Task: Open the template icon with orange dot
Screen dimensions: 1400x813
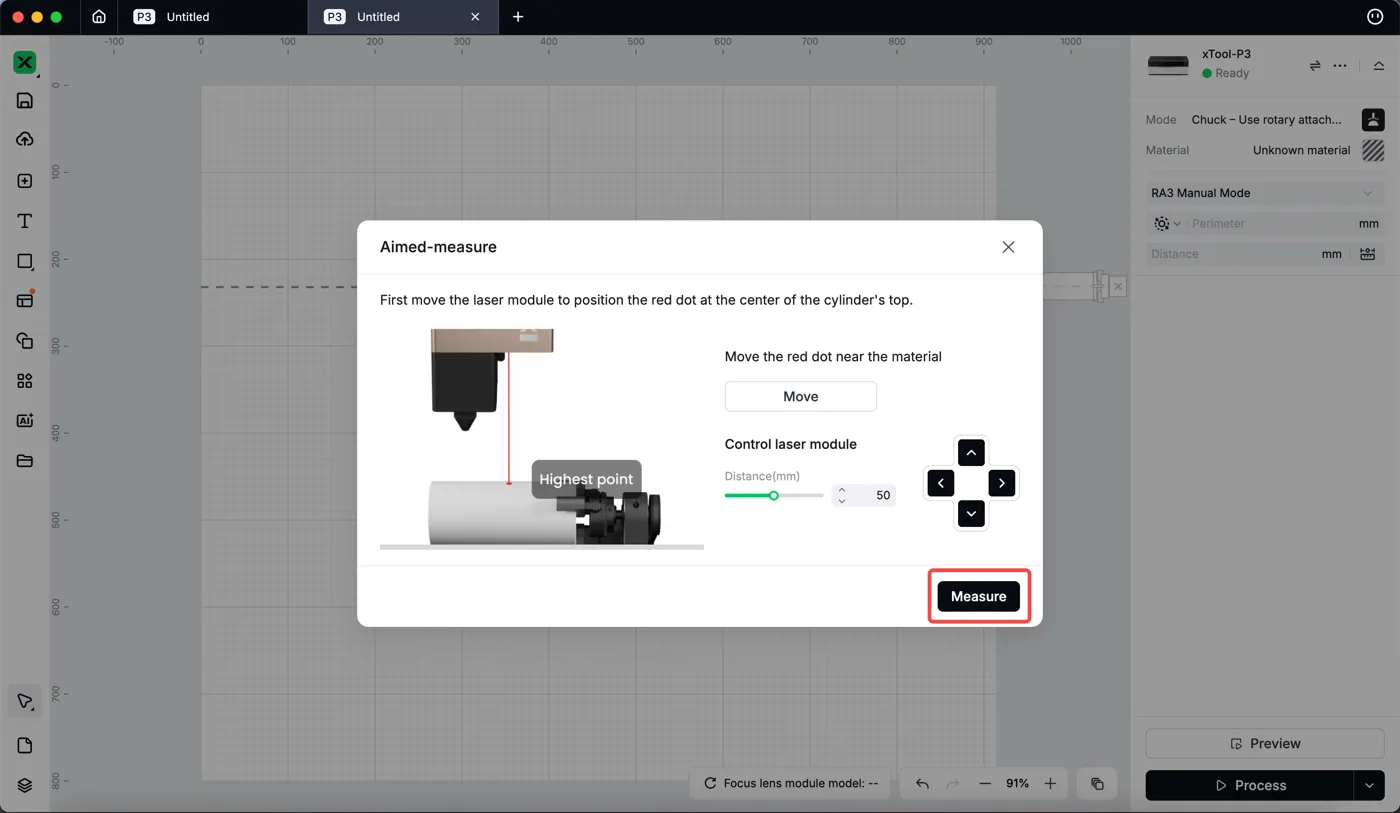Action: (25, 300)
